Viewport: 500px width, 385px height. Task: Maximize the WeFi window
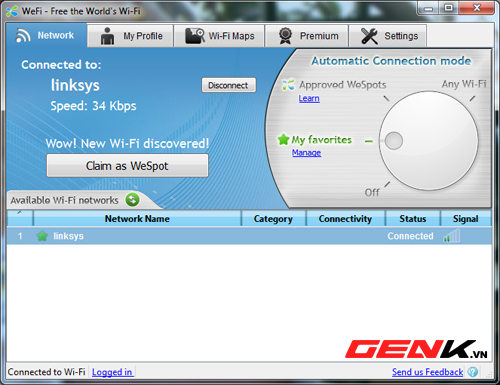(x=449, y=8)
